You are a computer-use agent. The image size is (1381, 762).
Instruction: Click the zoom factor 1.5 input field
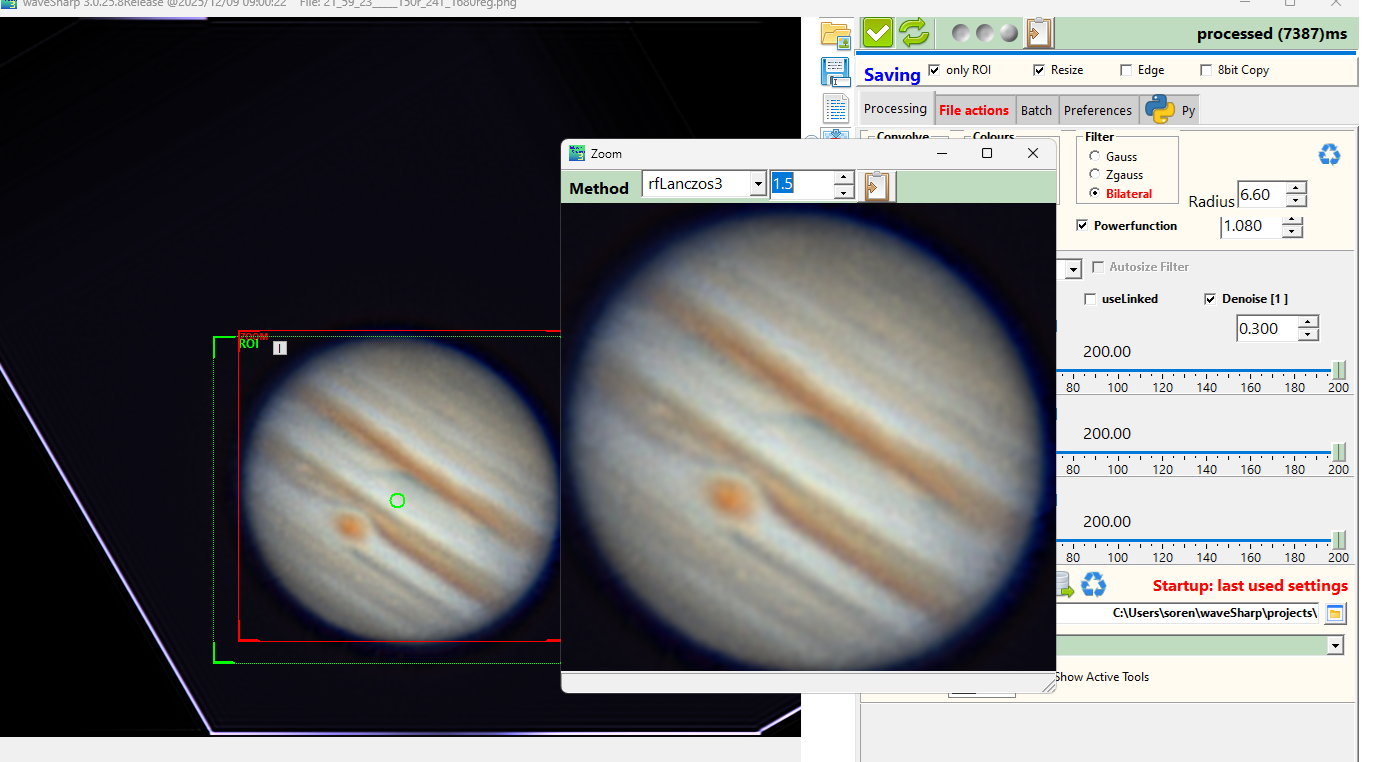click(x=800, y=184)
